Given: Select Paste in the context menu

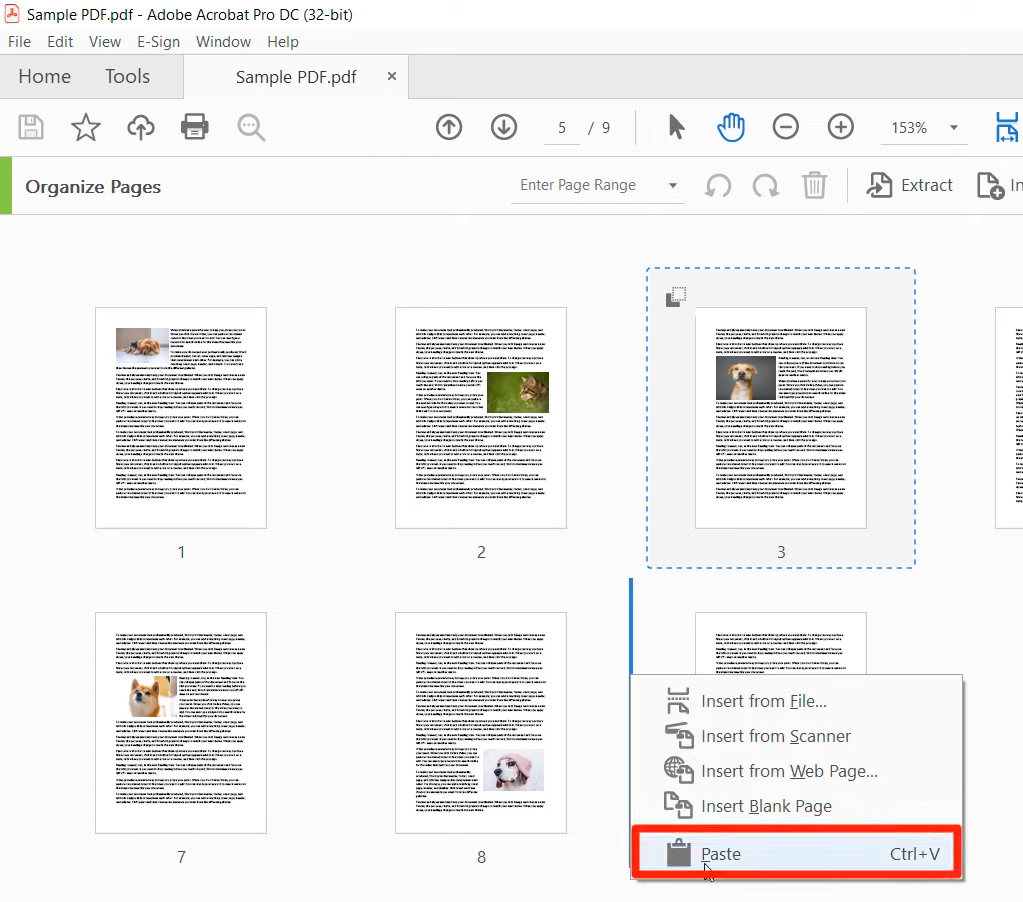Looking at the screenshot, I should pyautogui.click(x=796, y=854).
